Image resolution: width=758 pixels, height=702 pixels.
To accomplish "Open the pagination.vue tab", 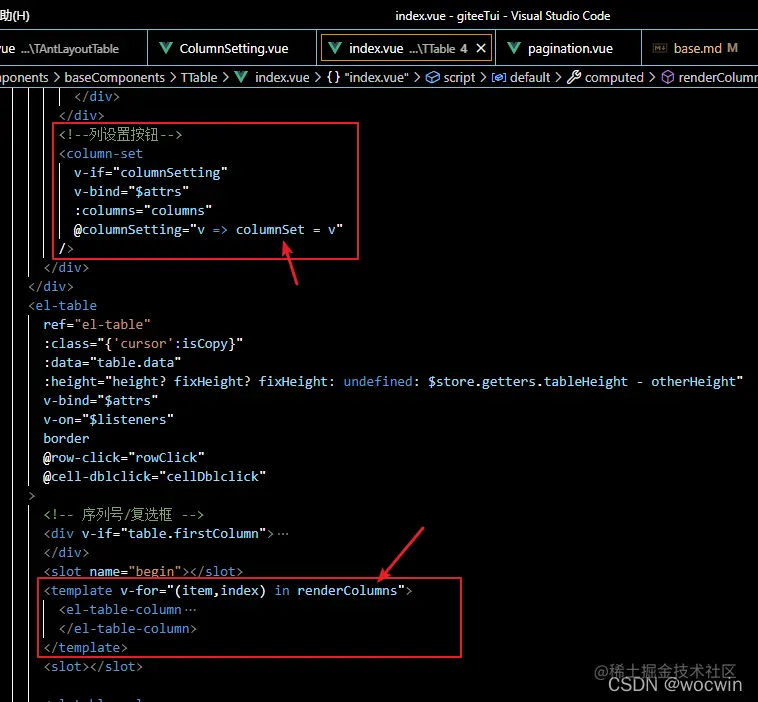I will [569, 48].
